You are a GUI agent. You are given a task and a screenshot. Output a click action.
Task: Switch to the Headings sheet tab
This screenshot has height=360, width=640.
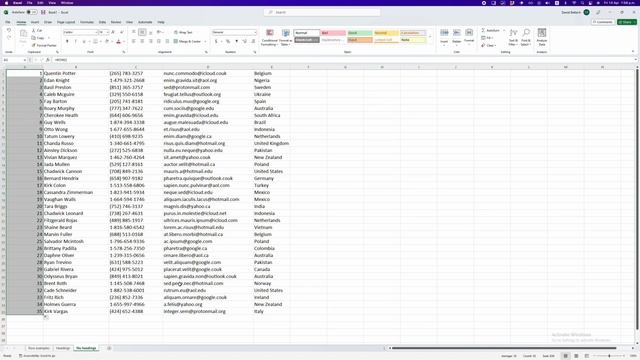point(63,348)
